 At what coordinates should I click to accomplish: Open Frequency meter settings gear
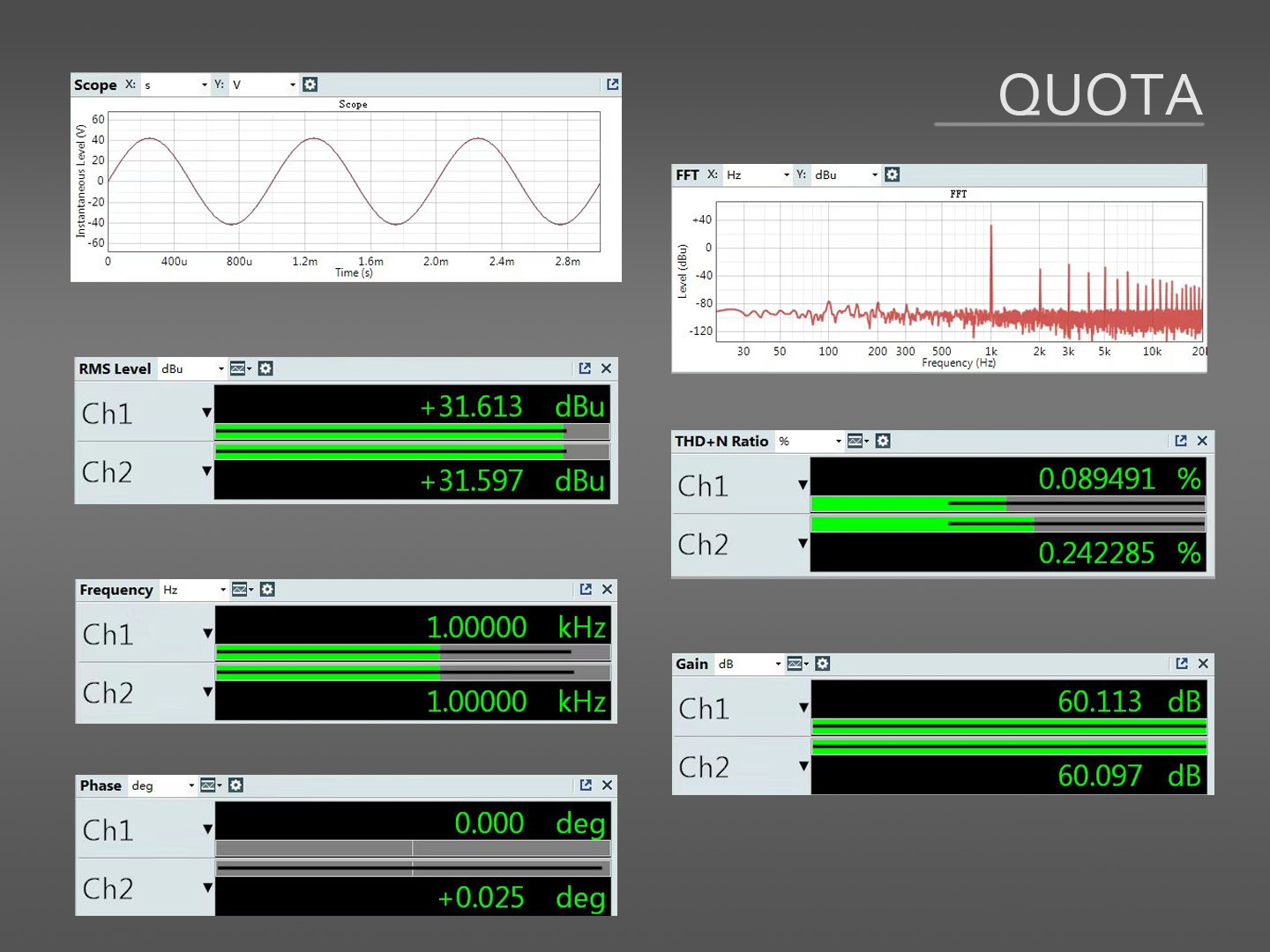[x=267, y=590]
